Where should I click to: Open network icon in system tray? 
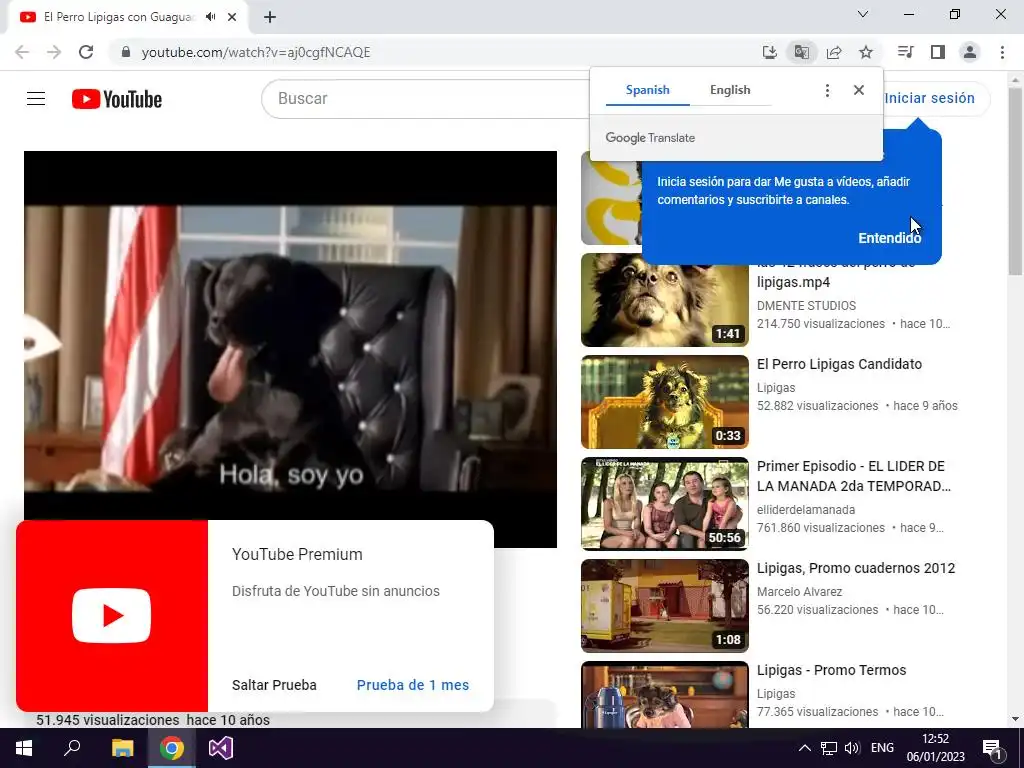coord(829,748)
